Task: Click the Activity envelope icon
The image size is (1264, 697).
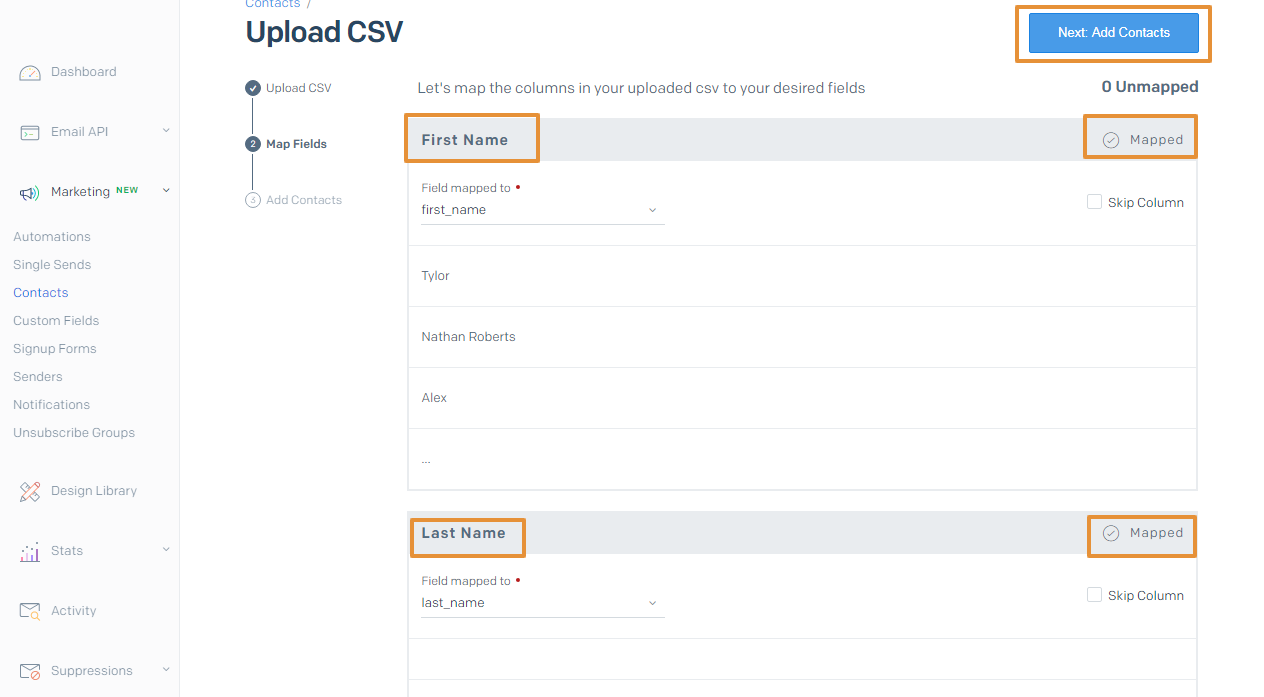Action: tap(30, 611)
